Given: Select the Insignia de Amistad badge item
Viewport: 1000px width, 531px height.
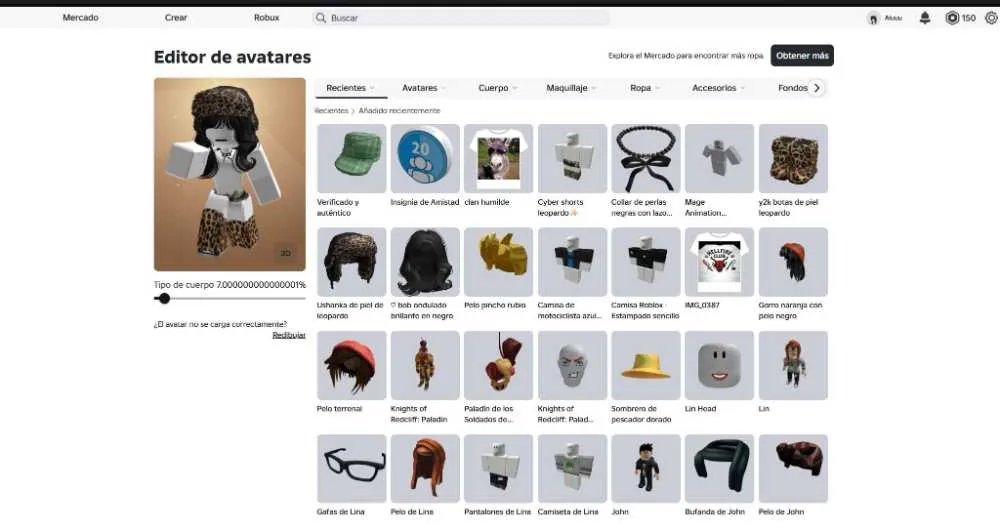Looking at the screenshot, I should pyautogui.click(x=425, y=159).
